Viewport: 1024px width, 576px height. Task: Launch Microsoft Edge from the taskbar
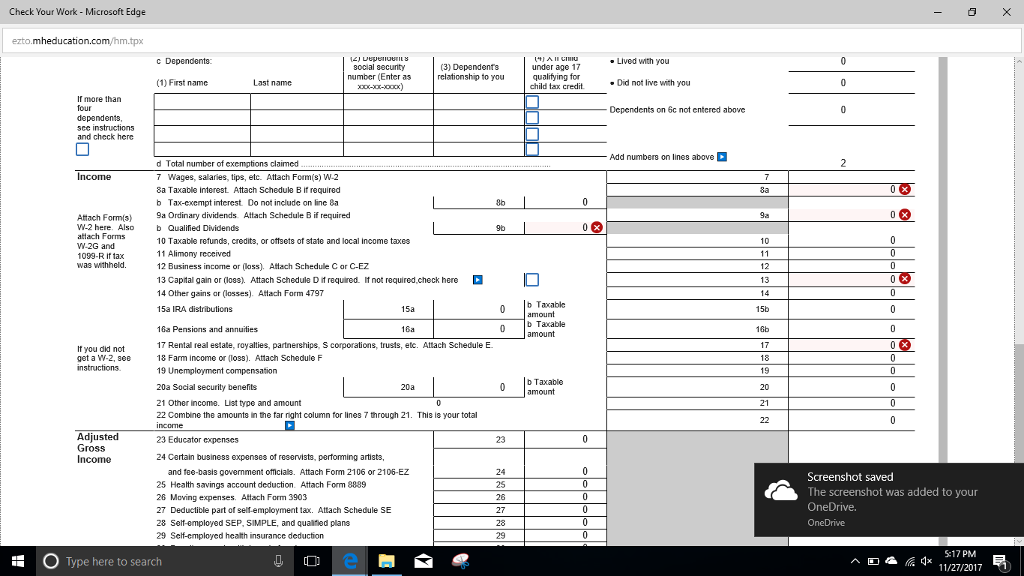[349, 561]
